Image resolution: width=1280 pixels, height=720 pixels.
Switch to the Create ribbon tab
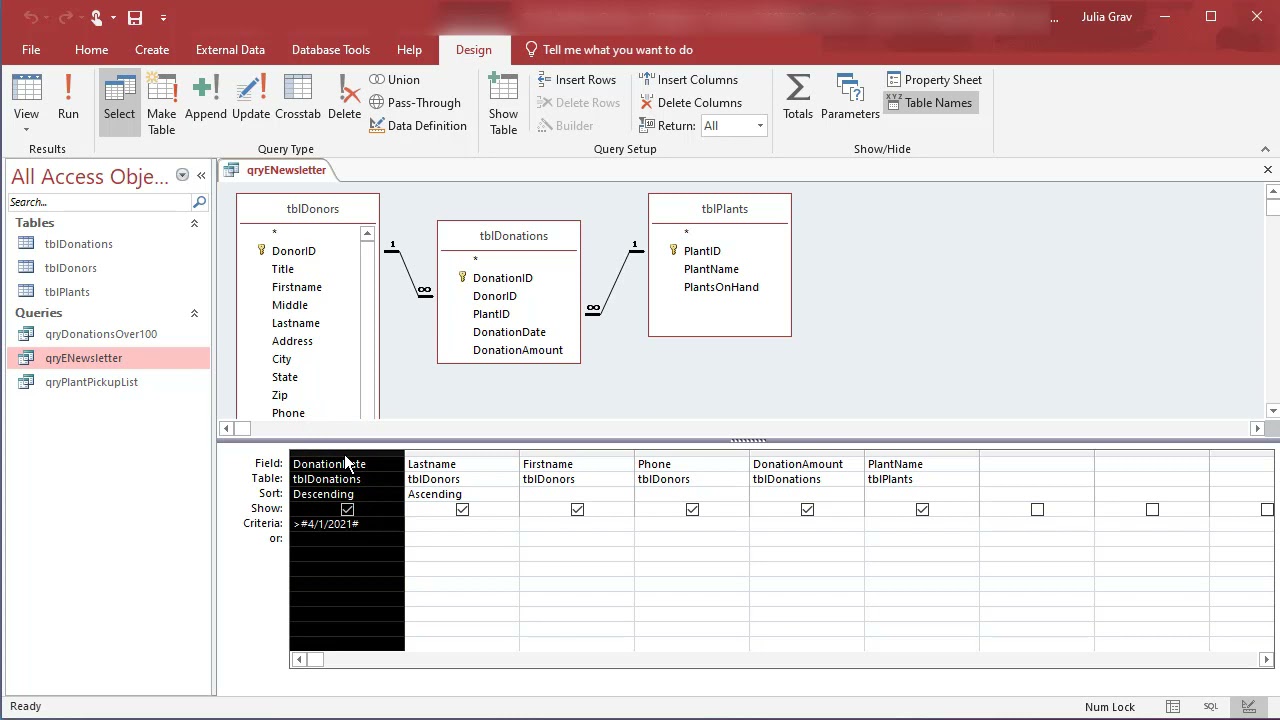(x=152, y=50)
